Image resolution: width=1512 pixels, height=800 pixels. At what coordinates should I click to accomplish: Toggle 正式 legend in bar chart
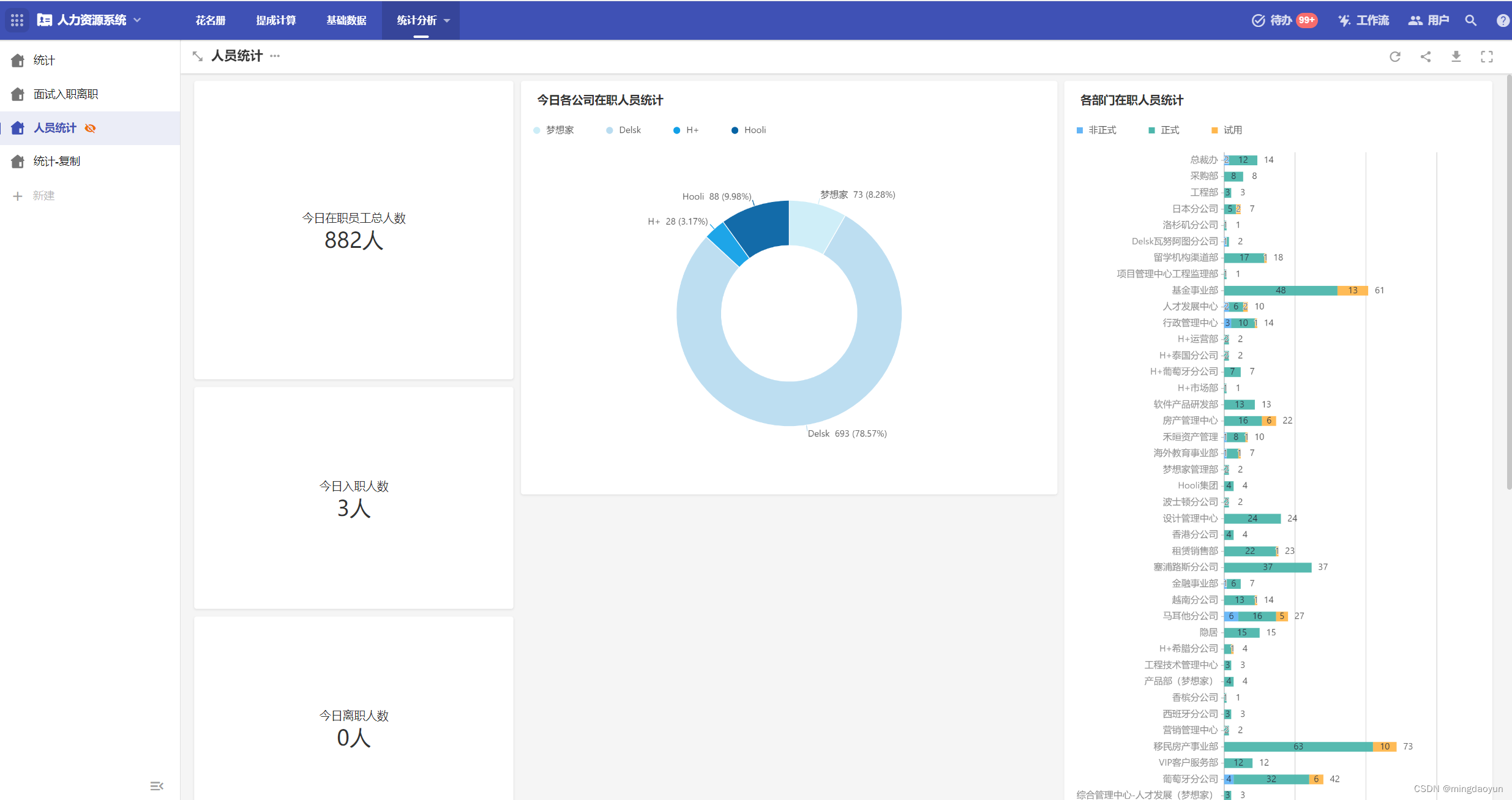click(1164, 130)
